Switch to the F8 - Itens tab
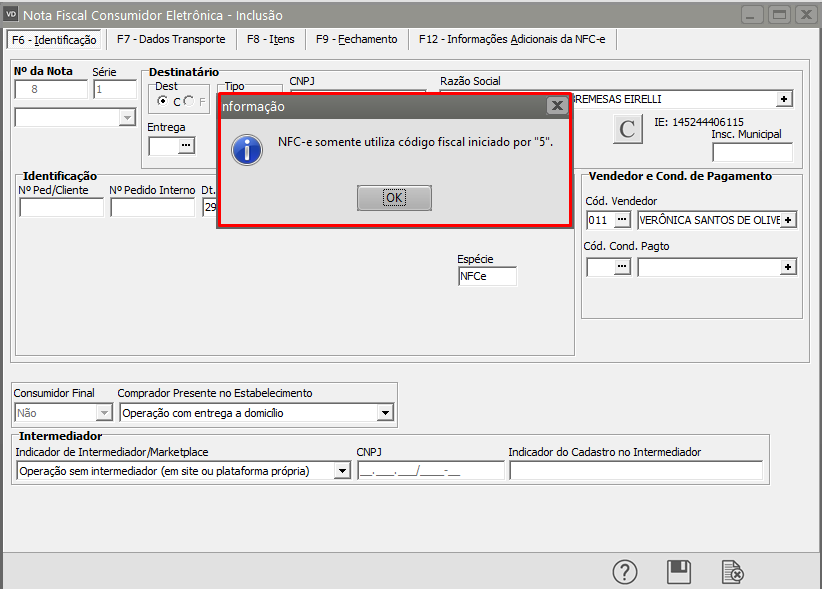This screenshot has height=589, width=822. click(x=270, y=39)
